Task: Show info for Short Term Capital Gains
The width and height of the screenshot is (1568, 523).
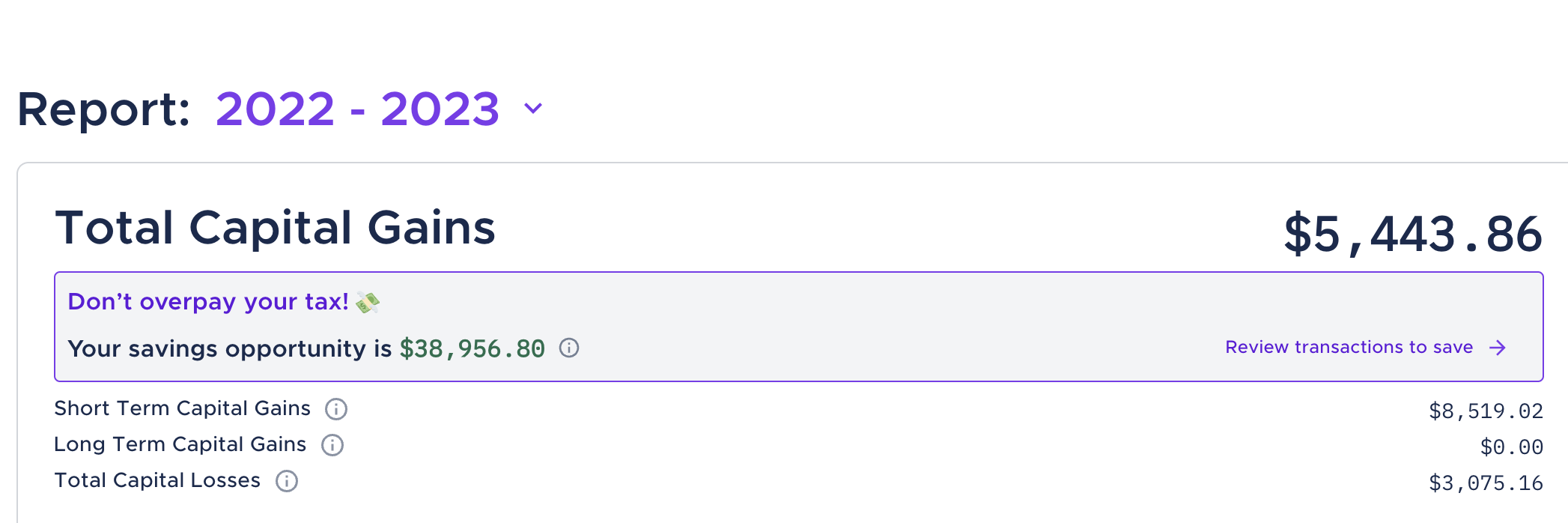Action: (336, 409)
